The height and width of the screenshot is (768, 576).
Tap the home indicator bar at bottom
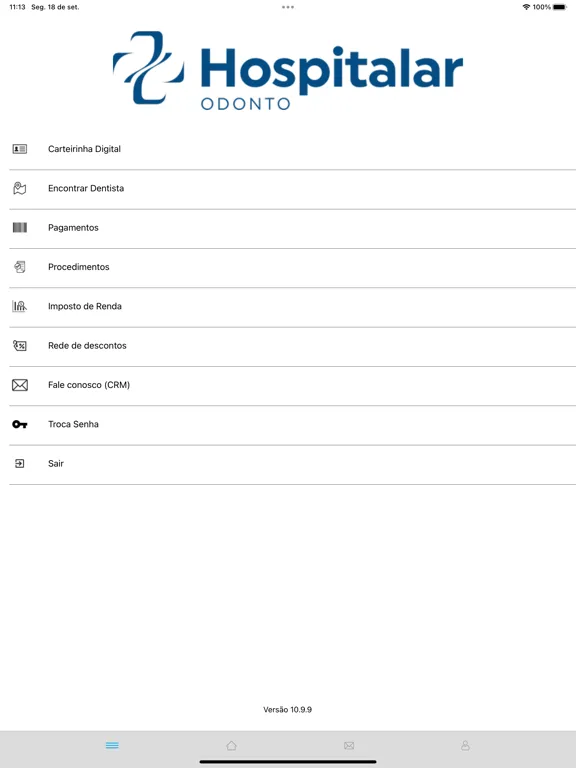[x=288, y=762]
